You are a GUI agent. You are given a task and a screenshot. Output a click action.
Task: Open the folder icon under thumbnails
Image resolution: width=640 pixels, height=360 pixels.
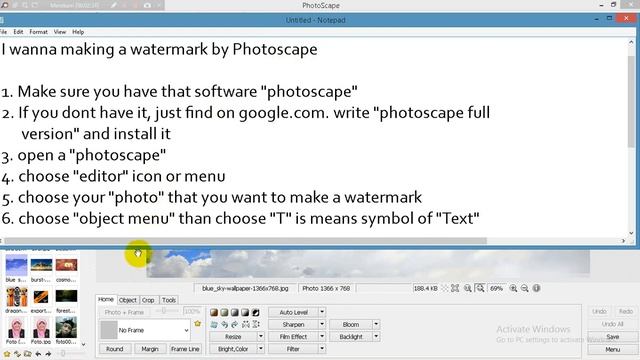coord(27,354)
